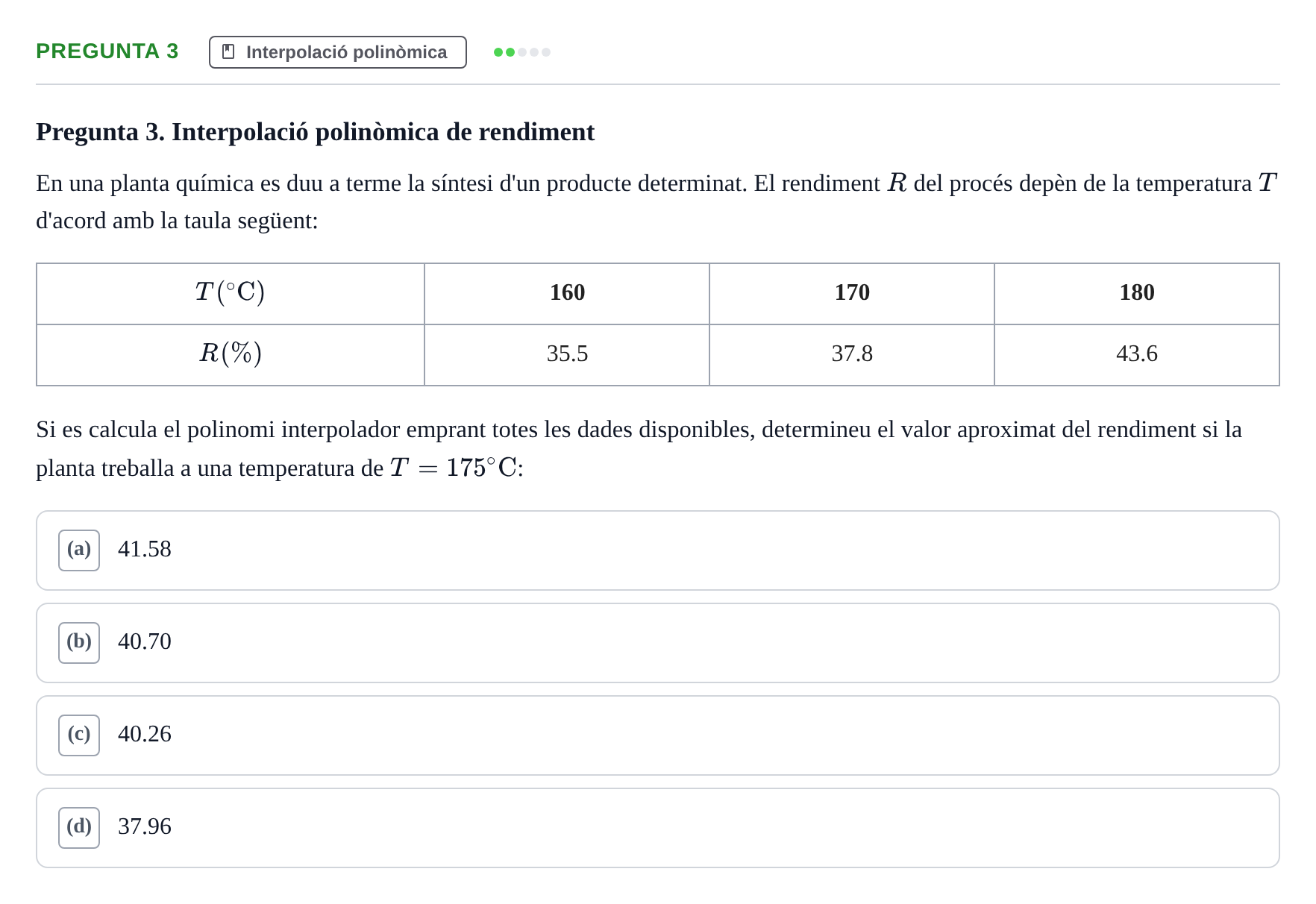1316x904 pixels.
Task: Click the T = 175°C expression
Action: 454,468
